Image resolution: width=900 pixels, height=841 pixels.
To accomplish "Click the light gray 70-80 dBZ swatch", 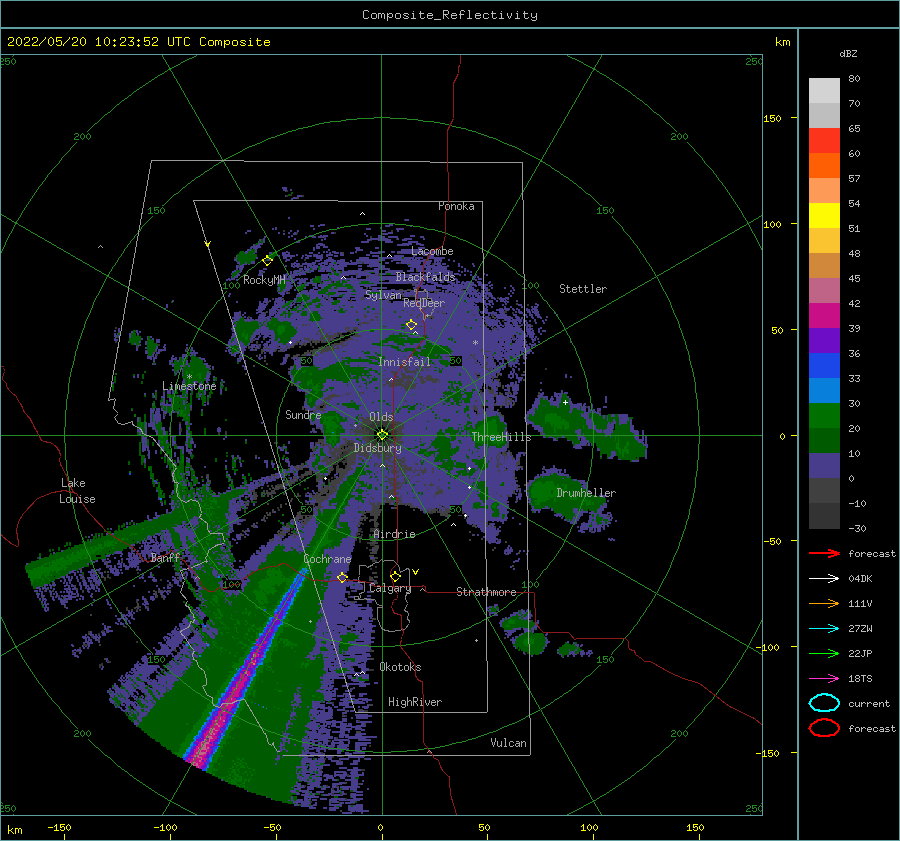I will coord(824,91).
